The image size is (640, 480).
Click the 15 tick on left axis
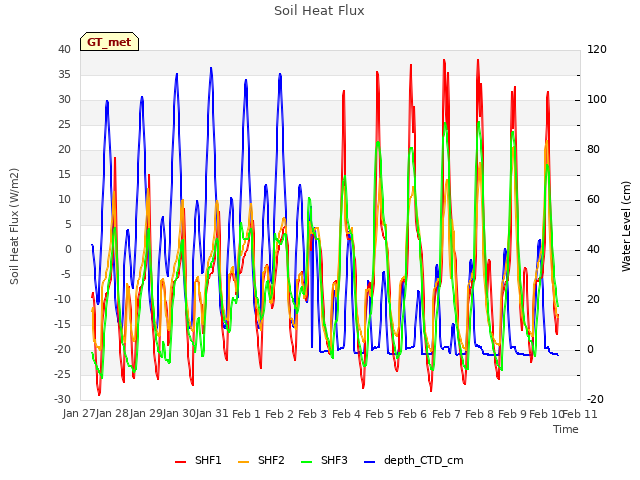[x=64, y=175]
